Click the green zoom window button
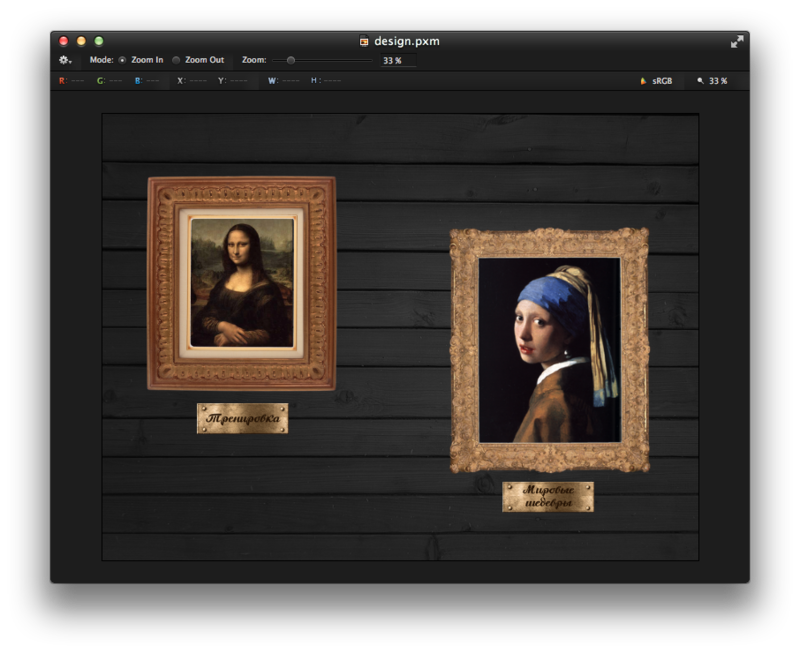 (x=99, y=41)
